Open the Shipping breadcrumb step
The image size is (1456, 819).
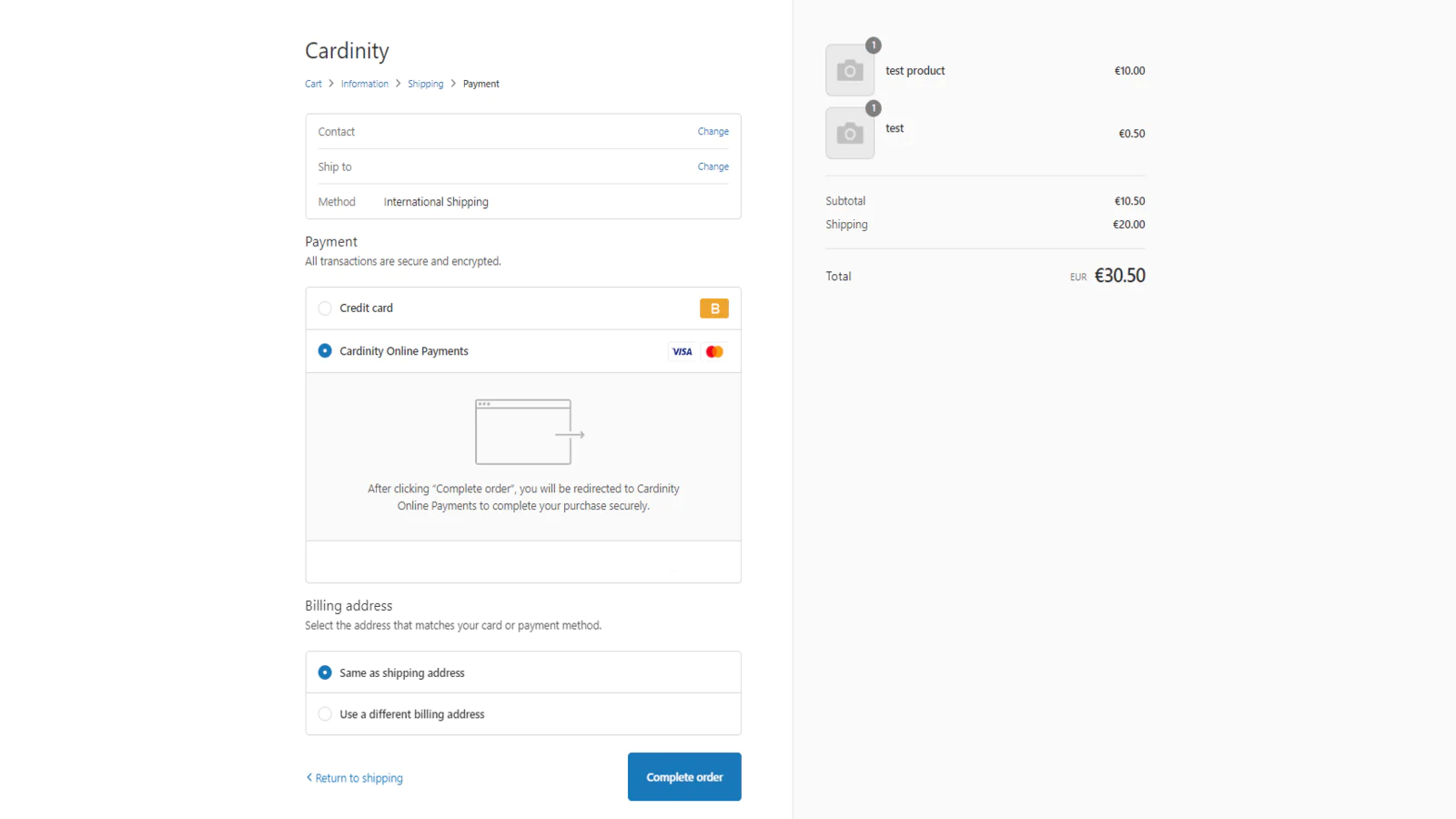[x=426, y=84]
